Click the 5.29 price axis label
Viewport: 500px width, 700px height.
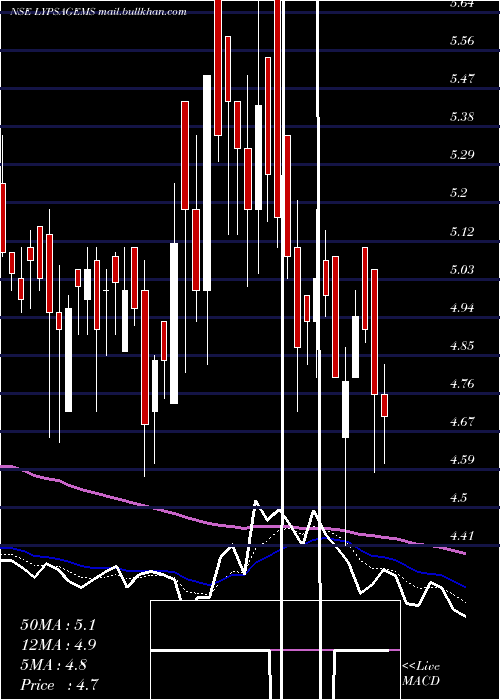pyautogui.click(x=462, y=155)
